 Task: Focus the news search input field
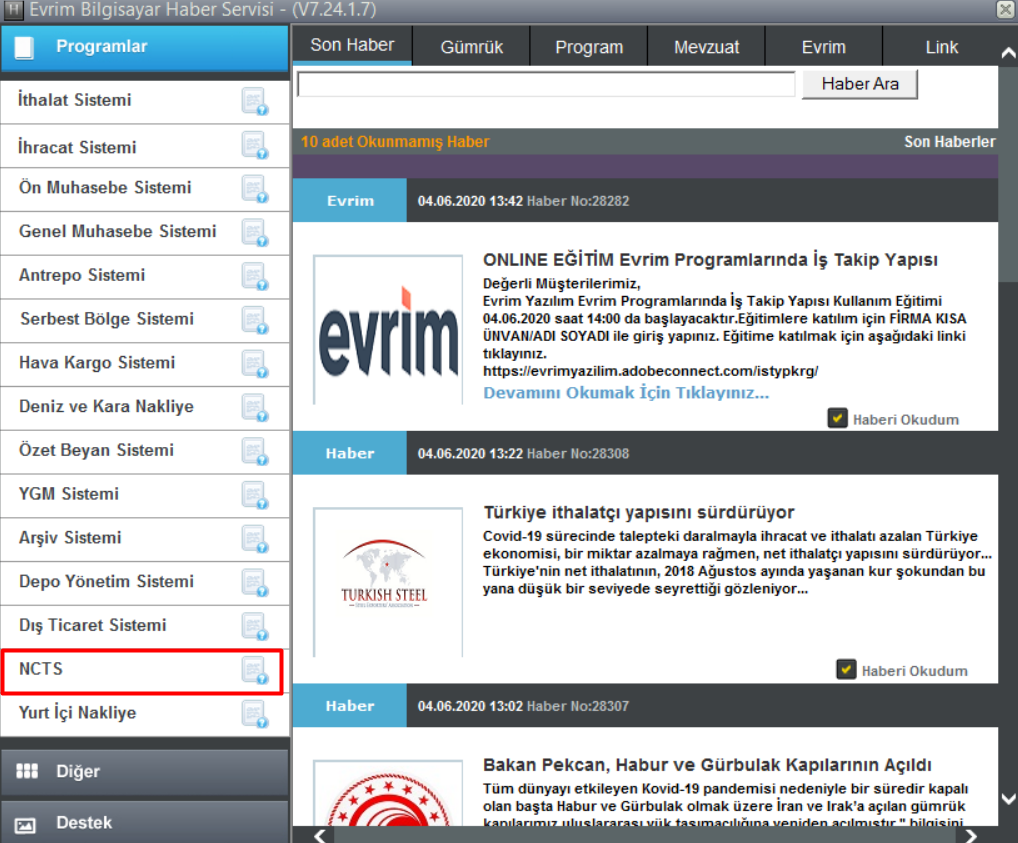tap(546, 84)
